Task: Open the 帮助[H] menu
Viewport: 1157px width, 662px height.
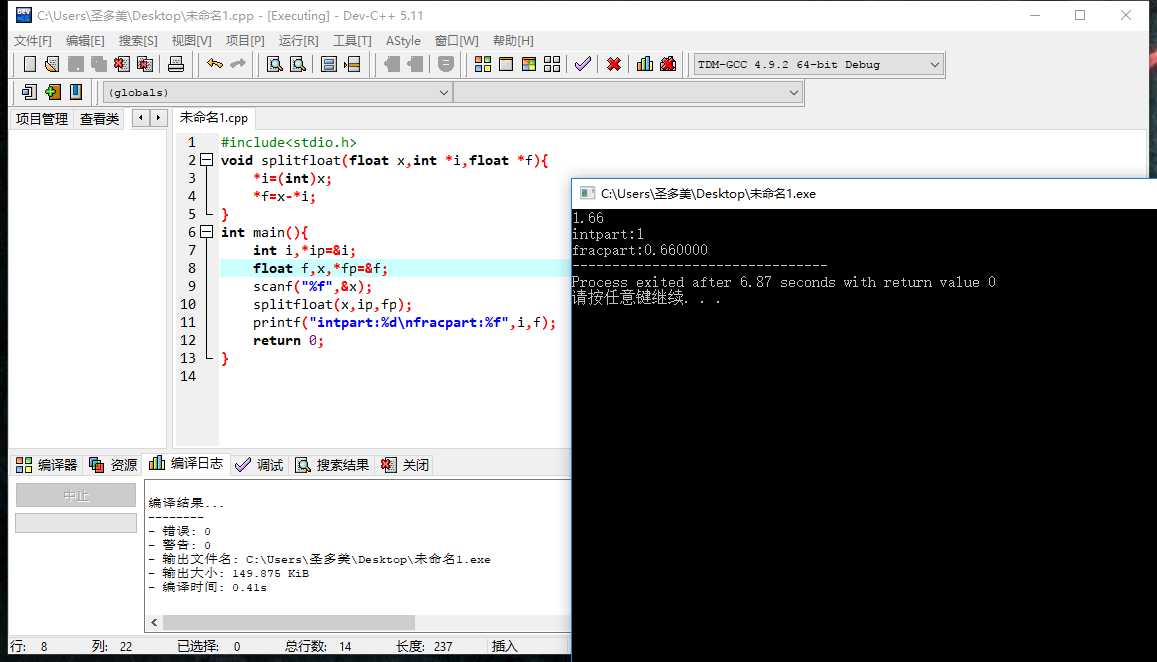Action: pyautogui.click(x=513, y=41)
